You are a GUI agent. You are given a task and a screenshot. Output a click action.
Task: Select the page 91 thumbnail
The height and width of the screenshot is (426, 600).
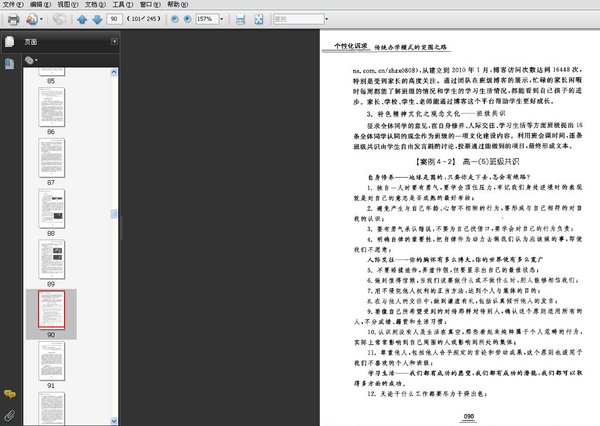[51, 361]
